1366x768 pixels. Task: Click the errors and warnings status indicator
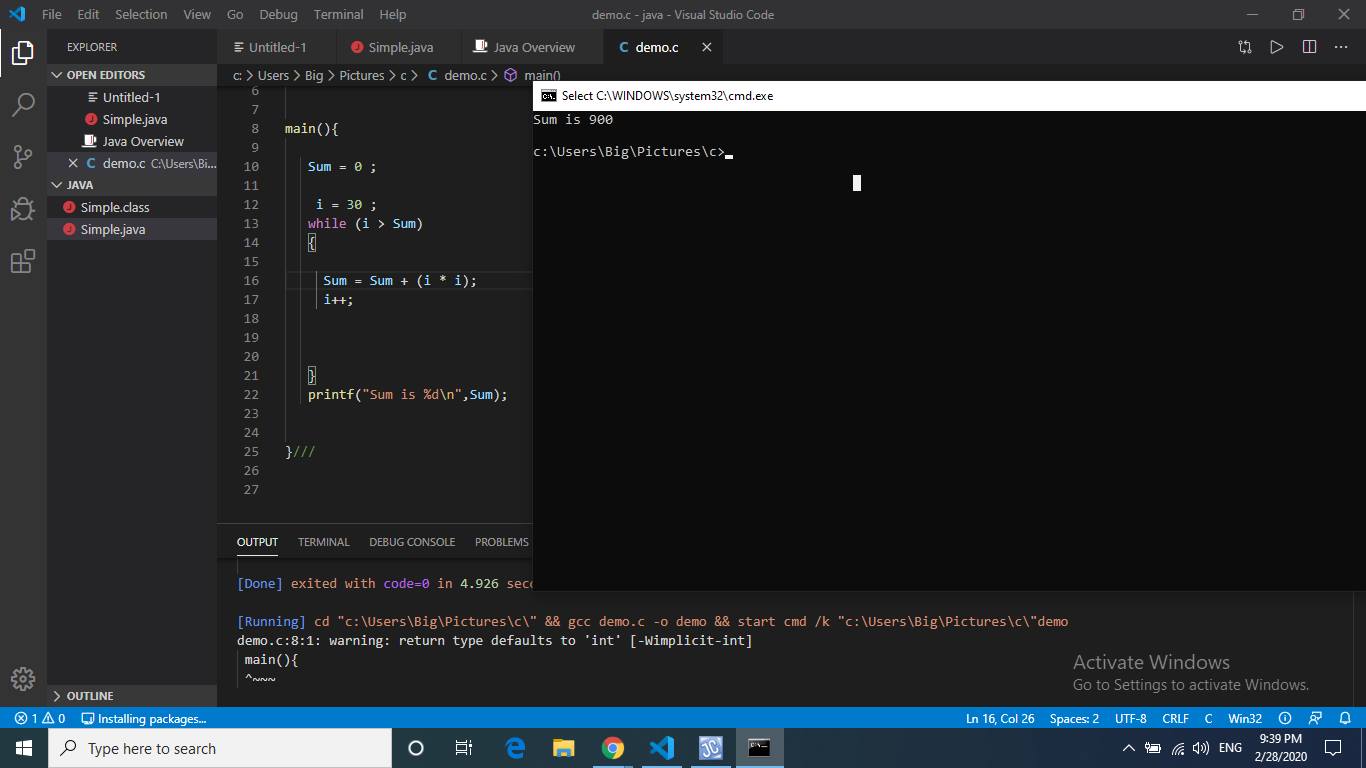[40, 718]
